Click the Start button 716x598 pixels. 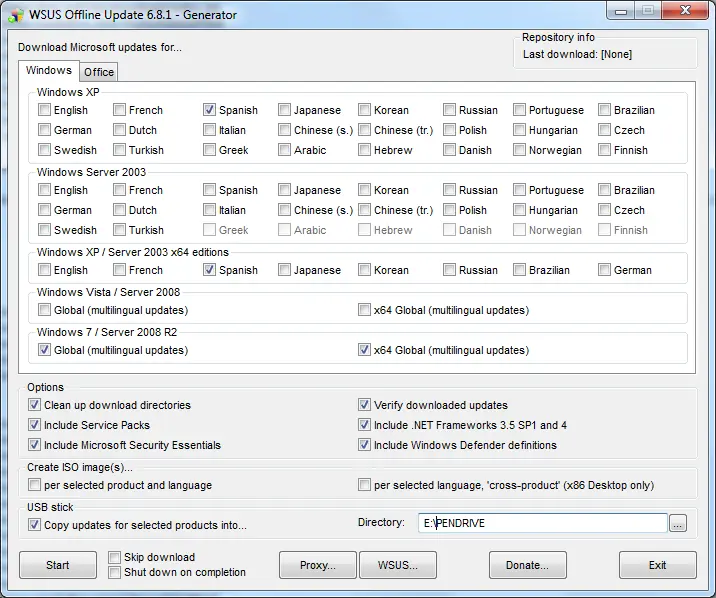coord(58,565)
